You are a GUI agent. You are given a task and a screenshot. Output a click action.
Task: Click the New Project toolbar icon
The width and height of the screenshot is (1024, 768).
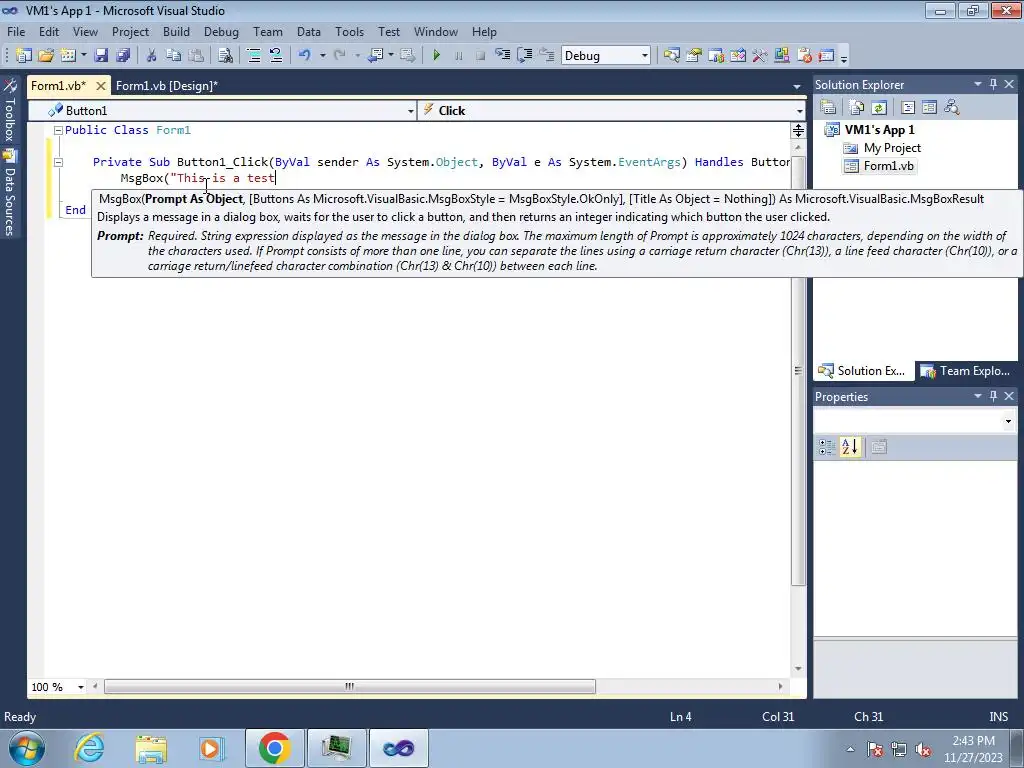[24, 56]
